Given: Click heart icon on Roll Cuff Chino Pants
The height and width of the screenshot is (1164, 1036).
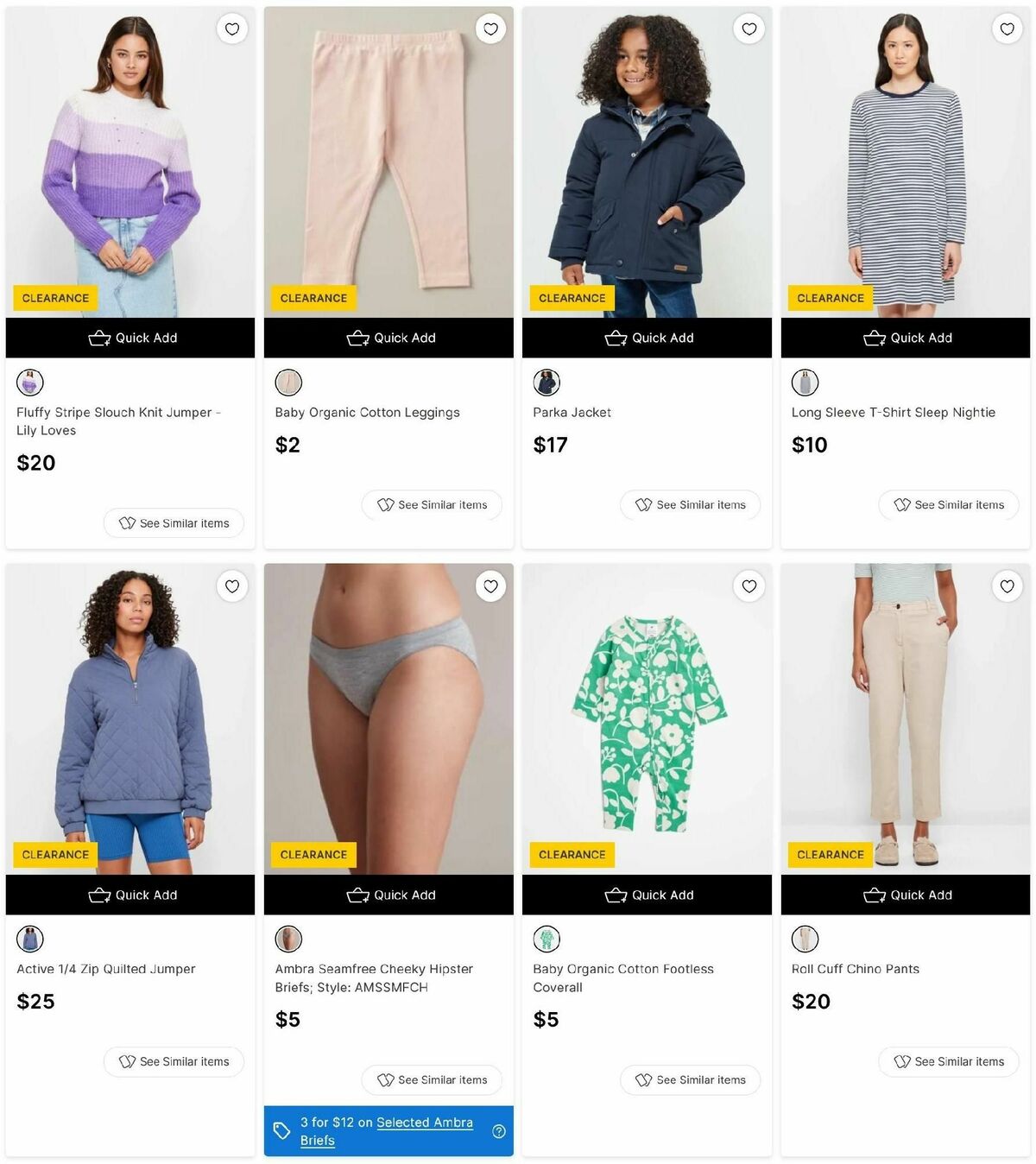Looking at the screenshot, I should tap(1008, 586).
